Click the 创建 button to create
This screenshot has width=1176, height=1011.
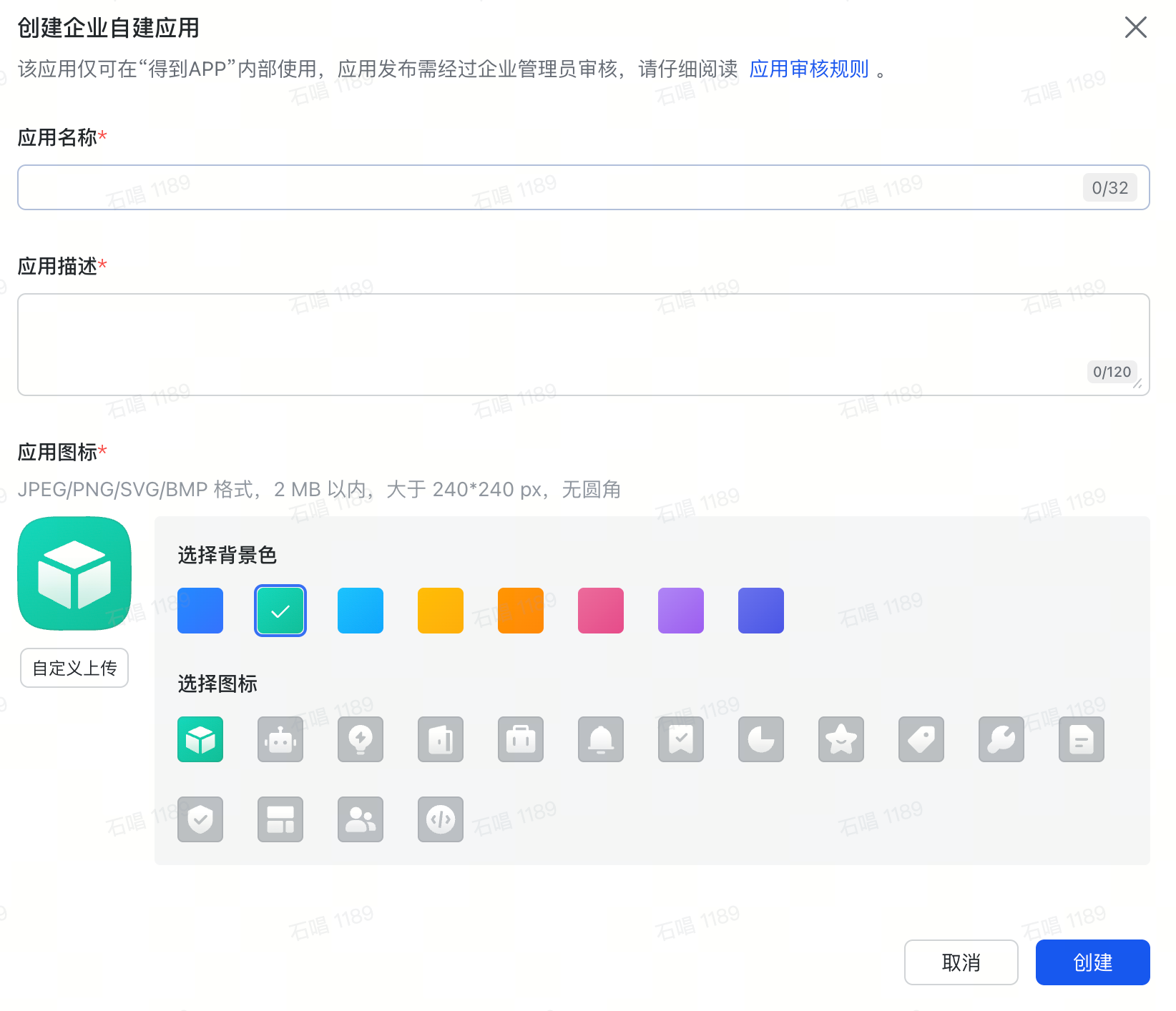click(x=1092, y=962)
